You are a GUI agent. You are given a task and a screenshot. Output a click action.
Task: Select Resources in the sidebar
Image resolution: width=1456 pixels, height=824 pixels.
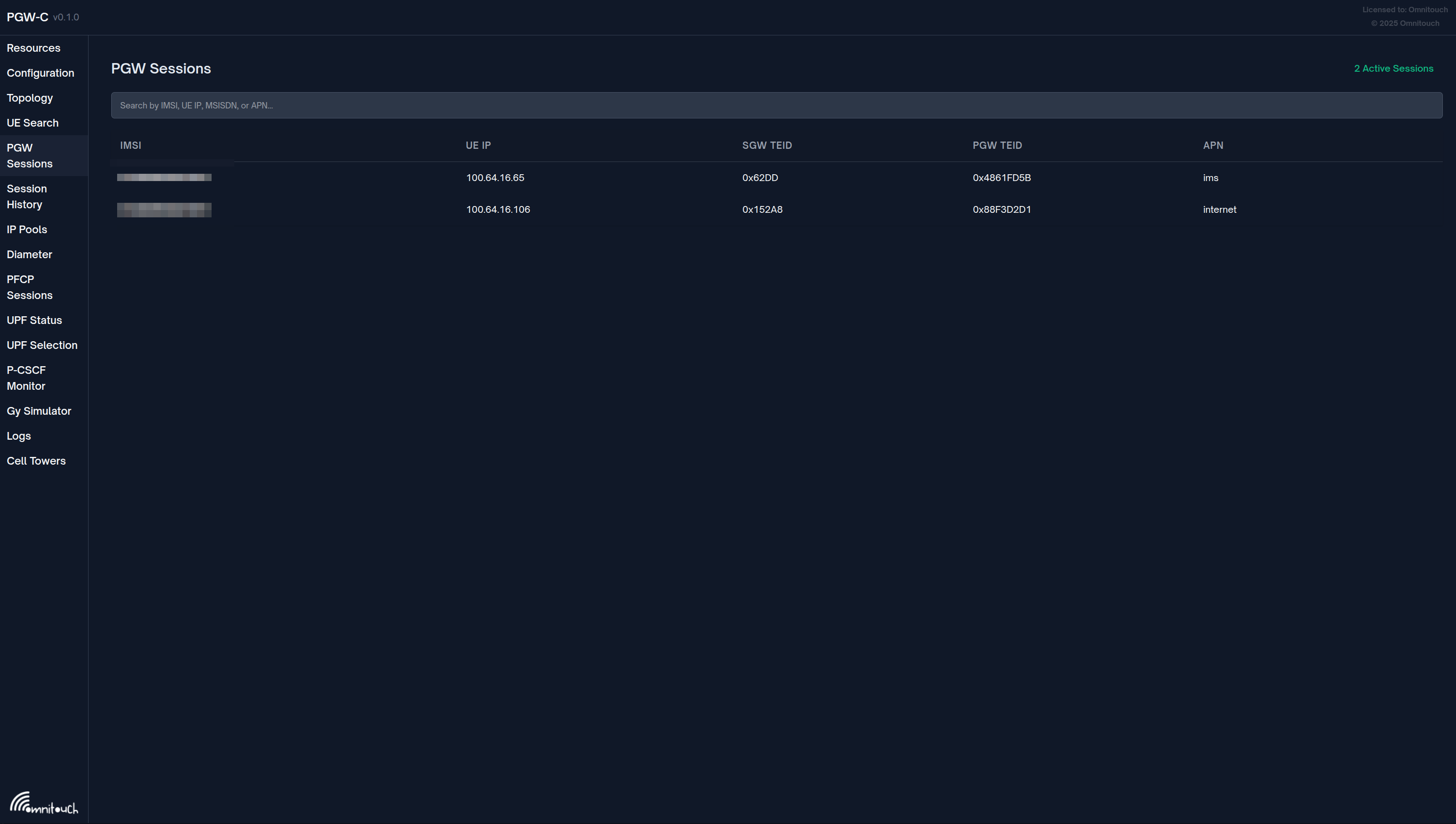pyautogui.click(x=34, y=48)
